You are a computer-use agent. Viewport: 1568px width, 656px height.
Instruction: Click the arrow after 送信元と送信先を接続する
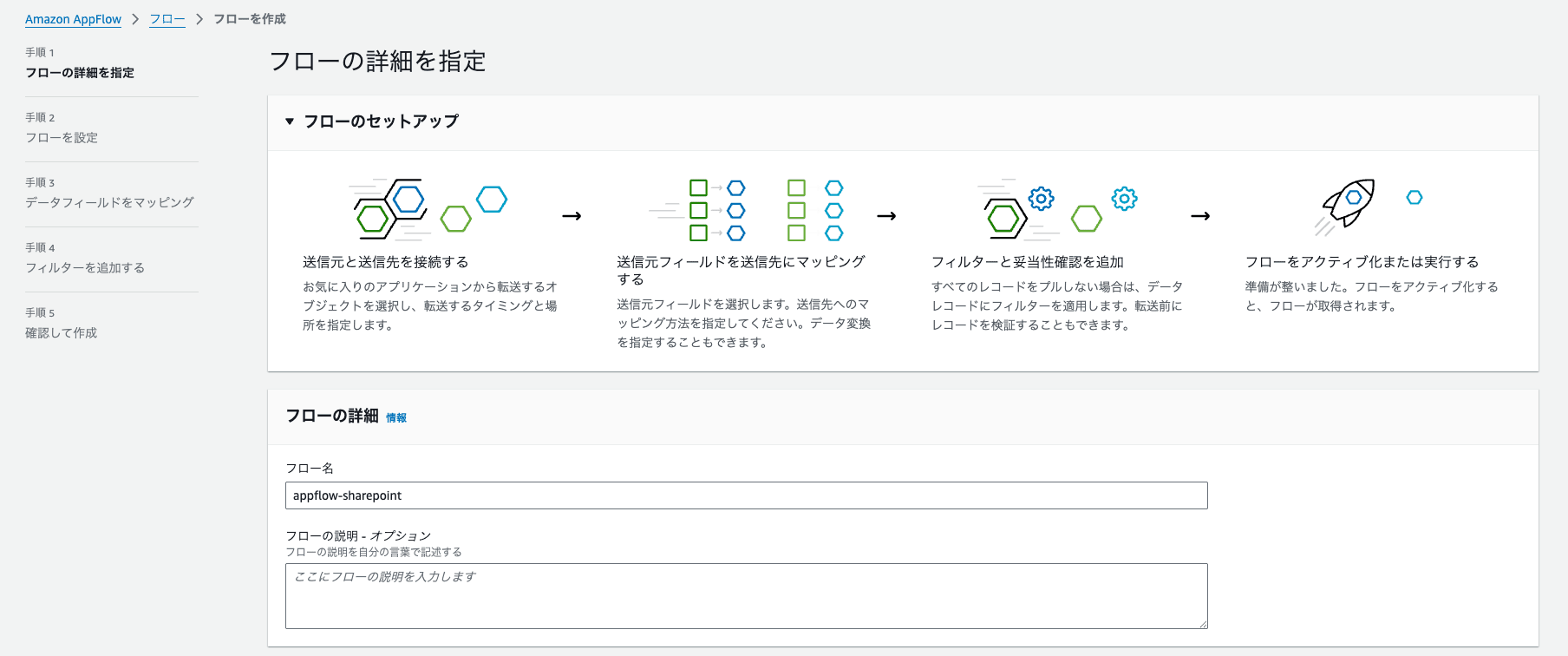tap(572, 216)
